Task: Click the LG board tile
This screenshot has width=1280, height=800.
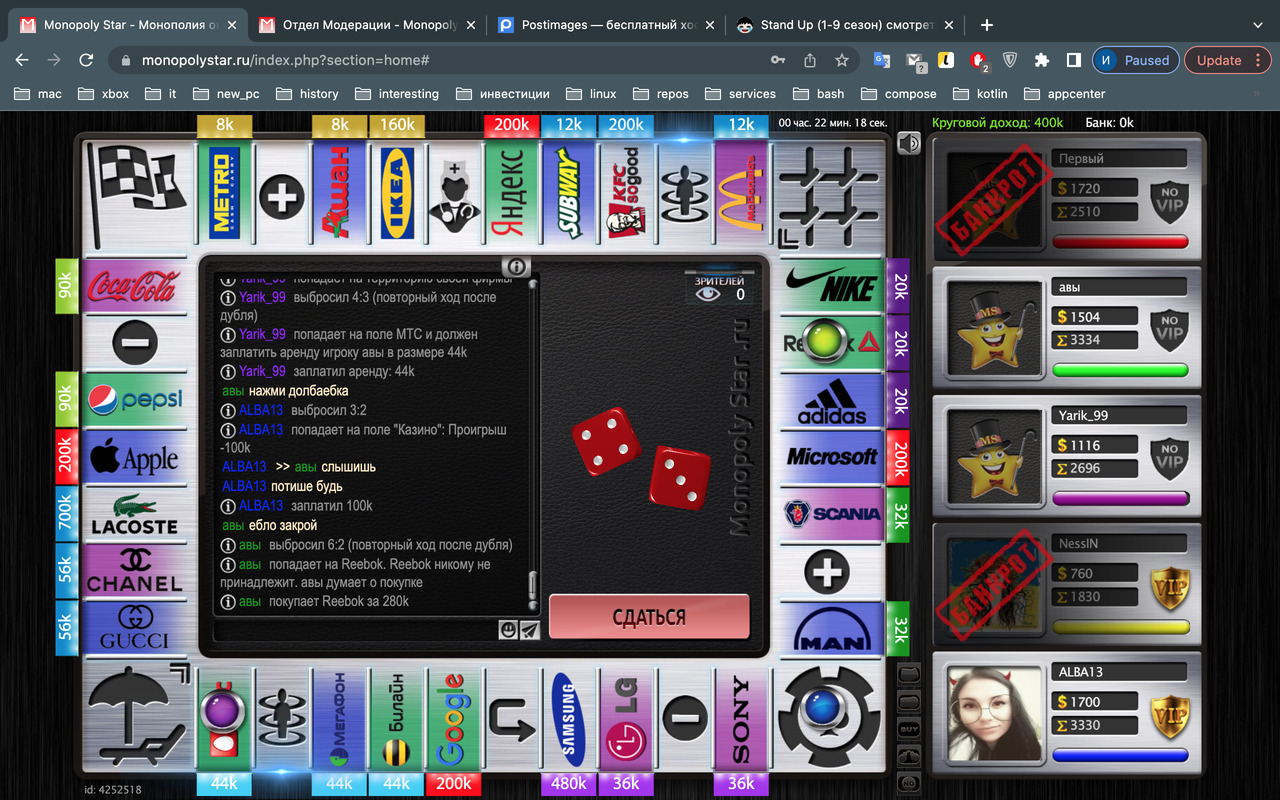Action: point(626,718)
